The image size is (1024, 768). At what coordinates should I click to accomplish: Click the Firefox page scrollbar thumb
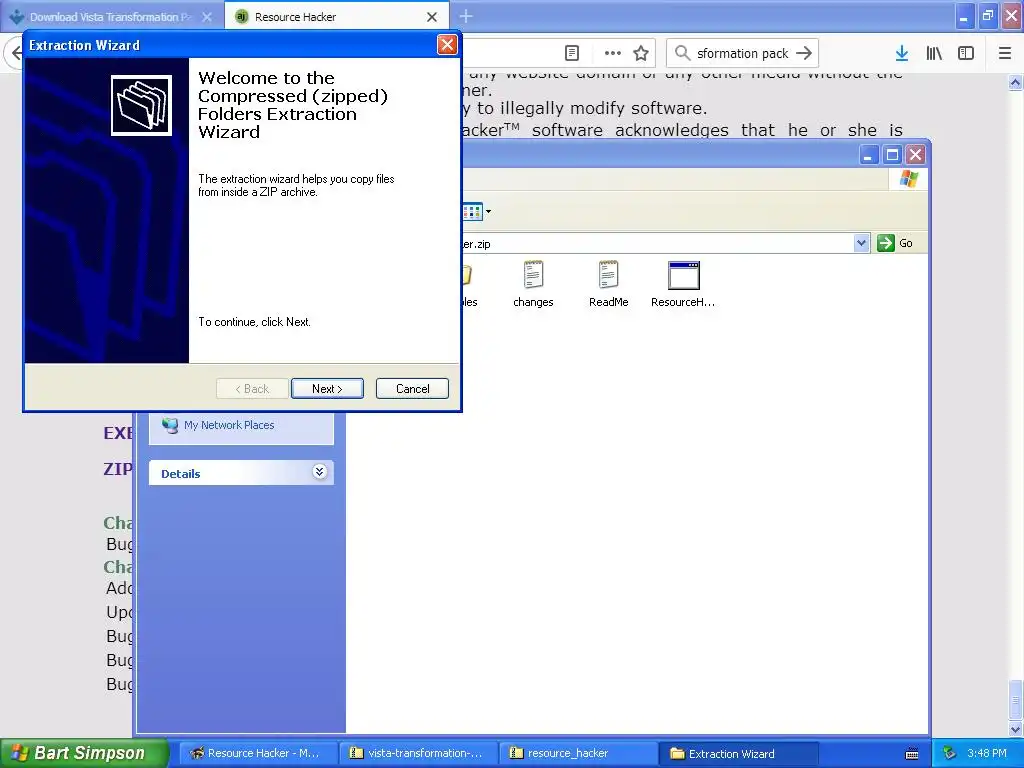[x=1015, y=699]
